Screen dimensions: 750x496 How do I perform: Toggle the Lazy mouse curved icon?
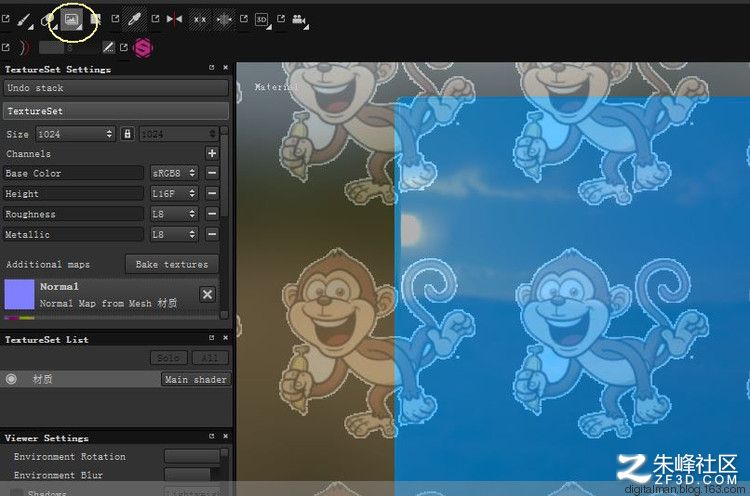click(25, 47)
